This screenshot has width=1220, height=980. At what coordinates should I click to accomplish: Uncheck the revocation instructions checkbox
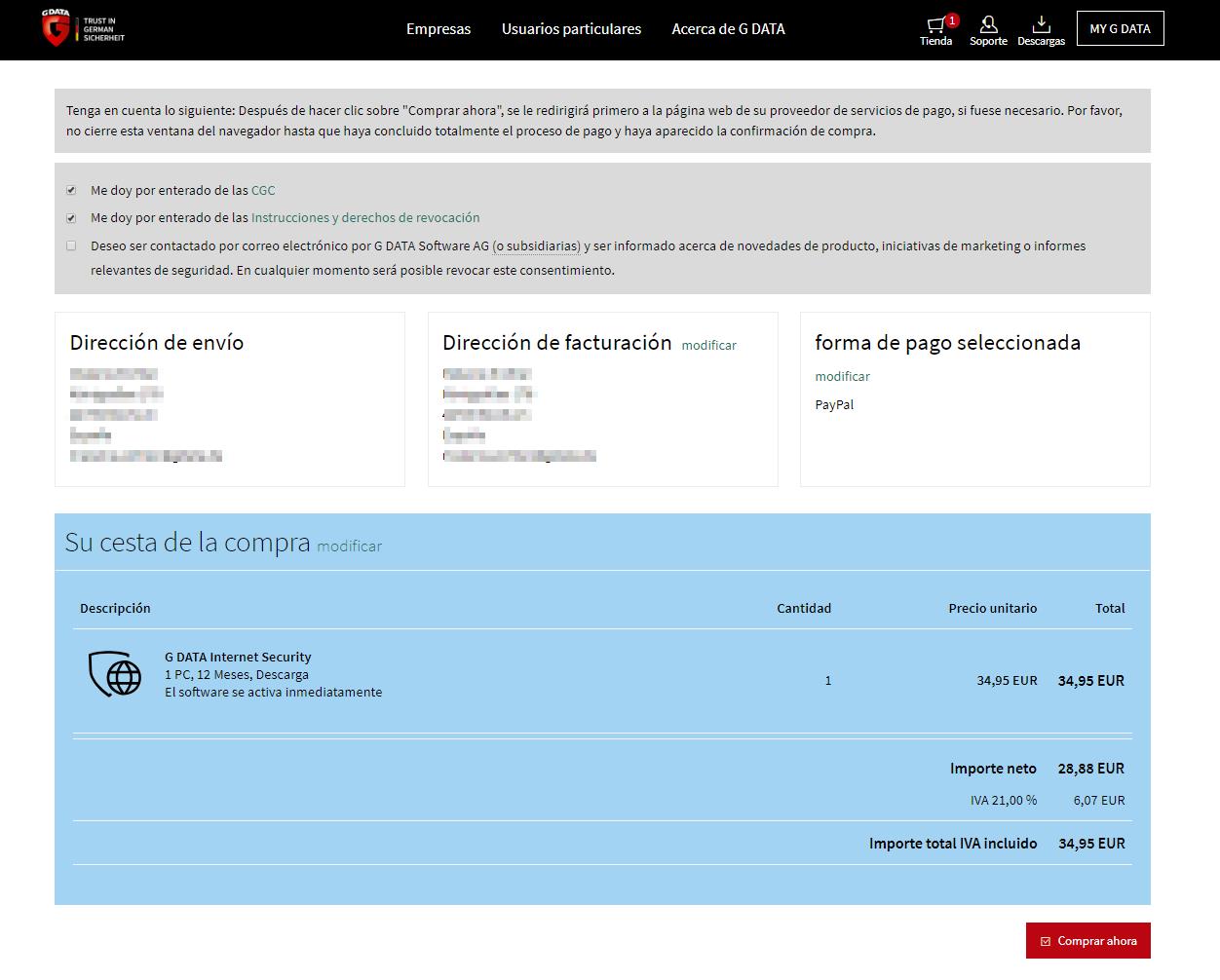tap(71, 218)
